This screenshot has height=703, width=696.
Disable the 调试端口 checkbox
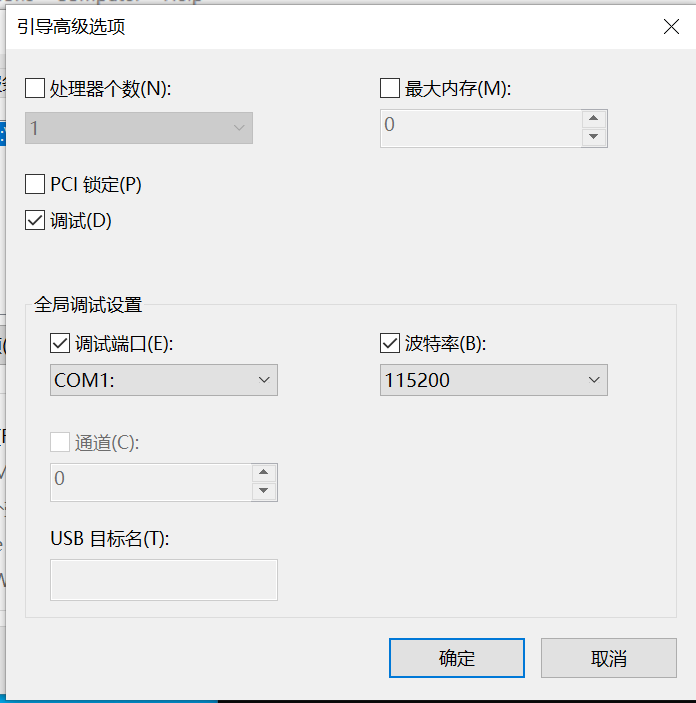[59, 344]
